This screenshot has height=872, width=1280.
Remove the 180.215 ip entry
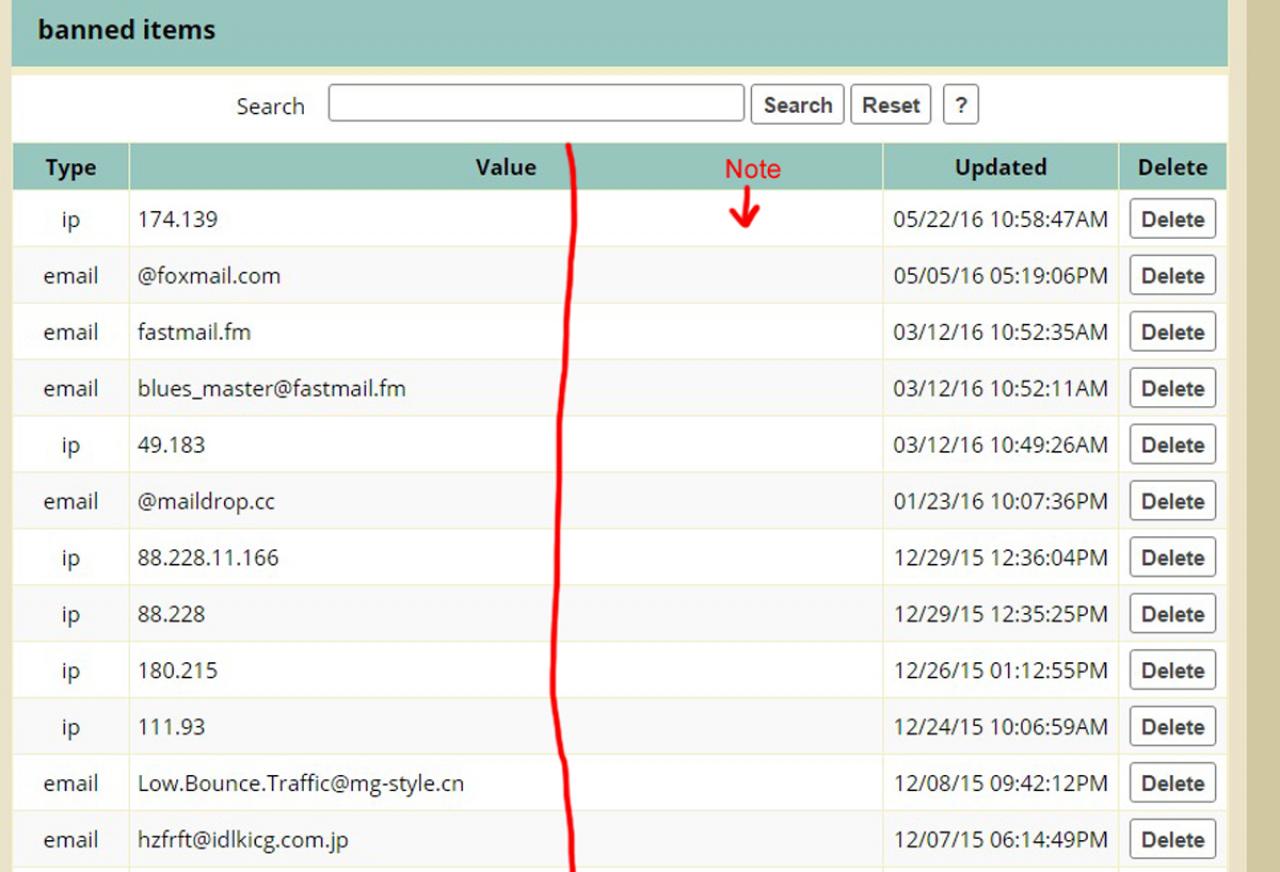tap(1172, 671)
